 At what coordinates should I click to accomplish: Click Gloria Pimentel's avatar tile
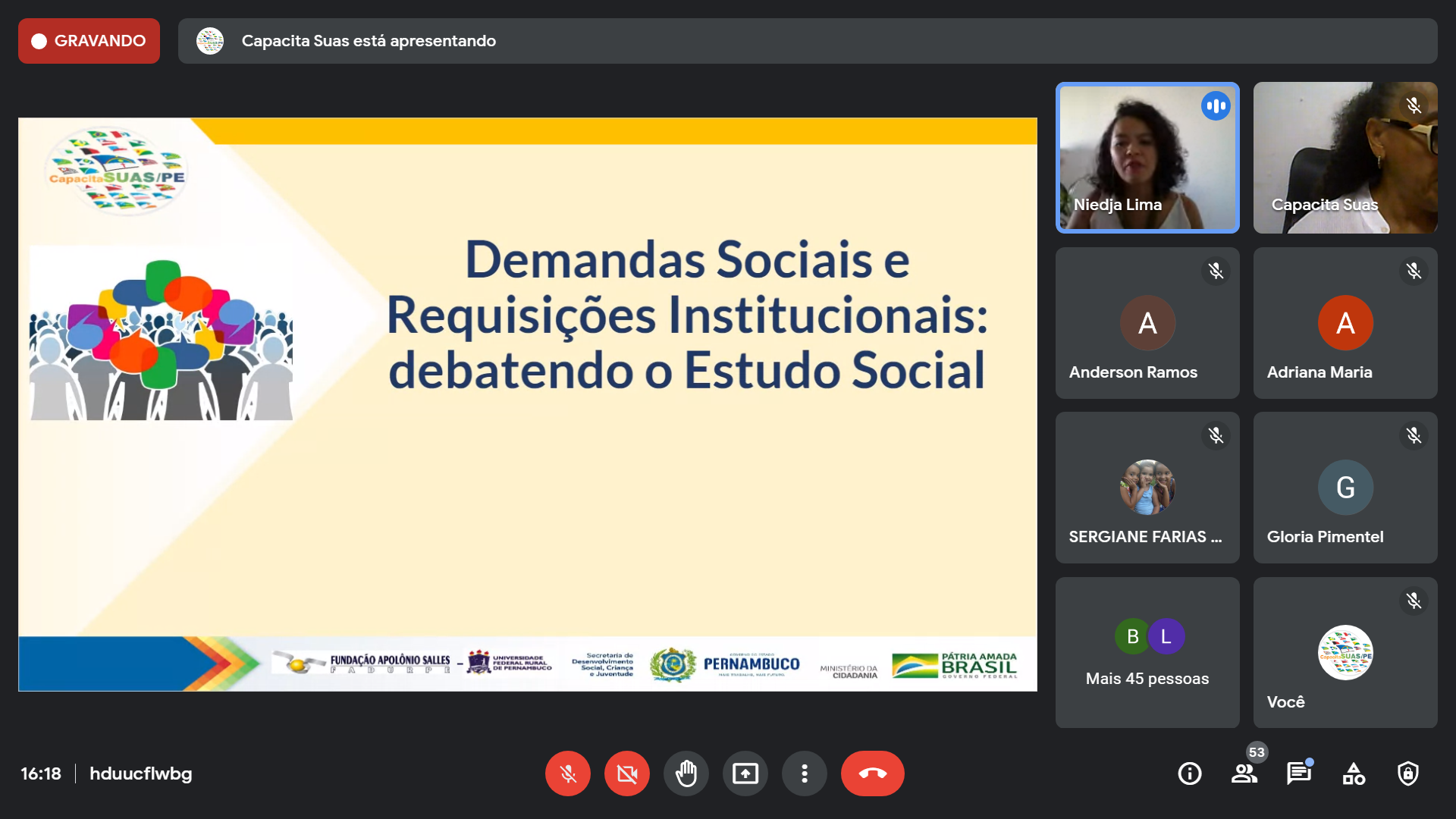click(1345, 488)
